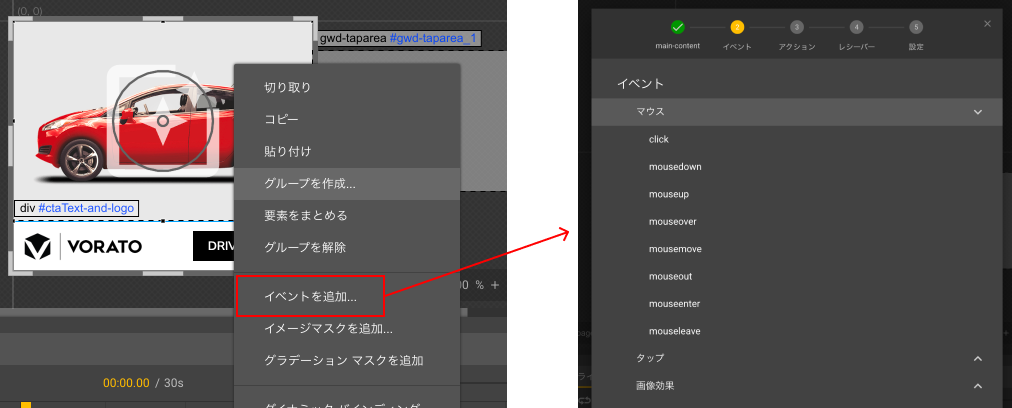This screenshot has height=408, width=1012.
Task: Select the mouseleave event in list
Action: (674, 331)
